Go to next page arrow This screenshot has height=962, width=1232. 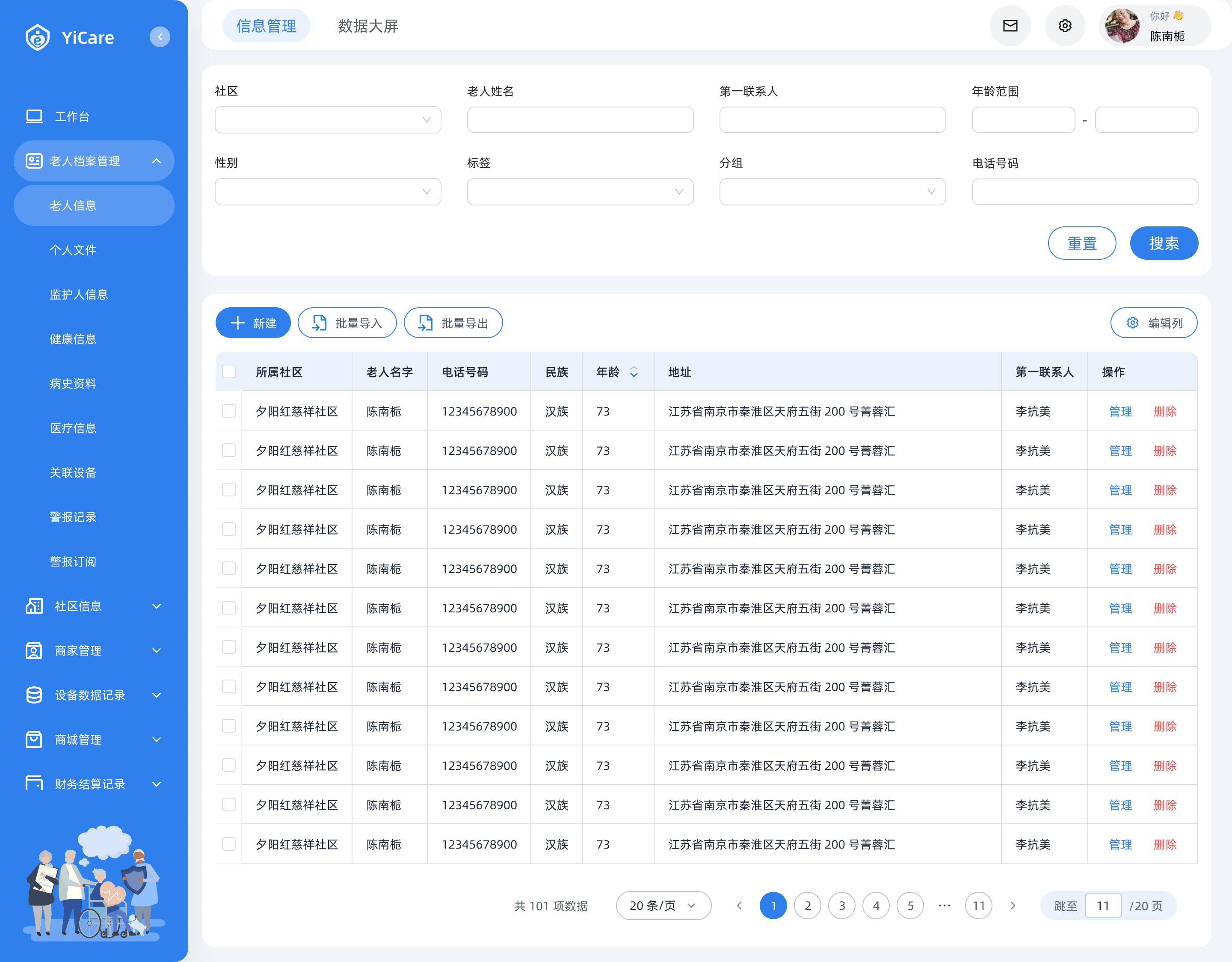(1013, 906)
